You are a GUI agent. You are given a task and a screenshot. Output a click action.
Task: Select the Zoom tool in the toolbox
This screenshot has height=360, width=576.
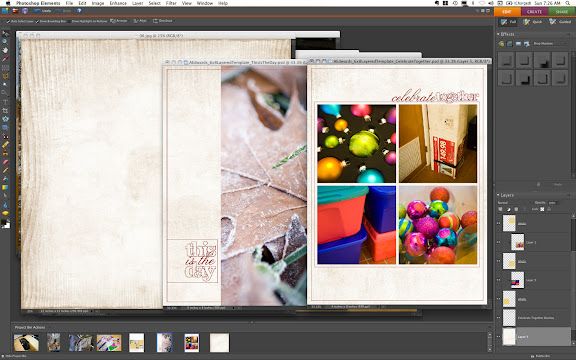click(5, 42)
